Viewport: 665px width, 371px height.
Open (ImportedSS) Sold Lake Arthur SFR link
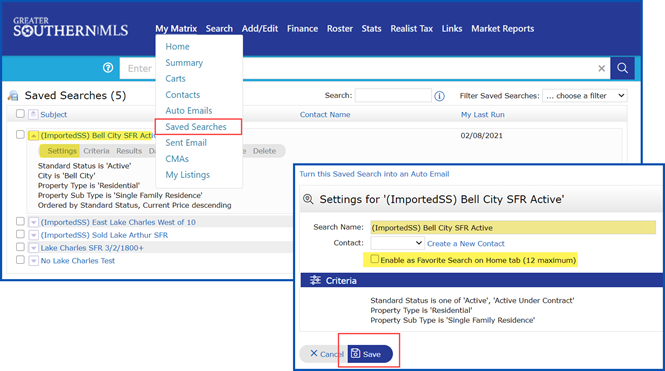[104, 235]
